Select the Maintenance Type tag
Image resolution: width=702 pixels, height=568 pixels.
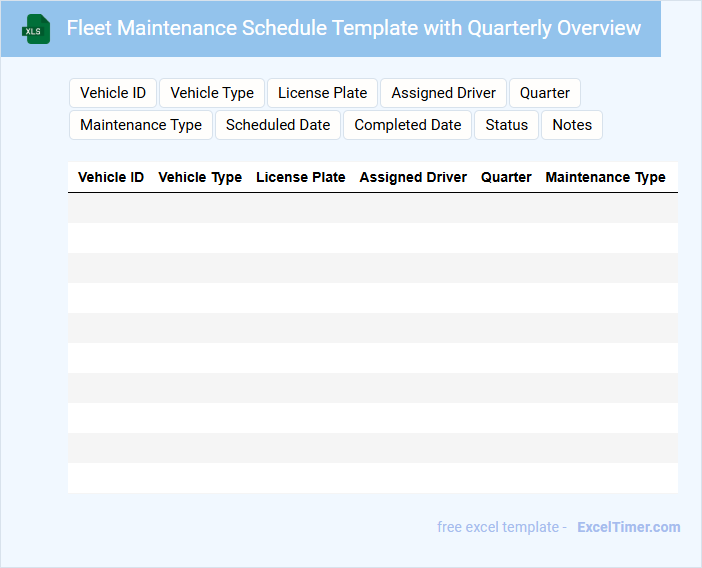pos(141,125)
